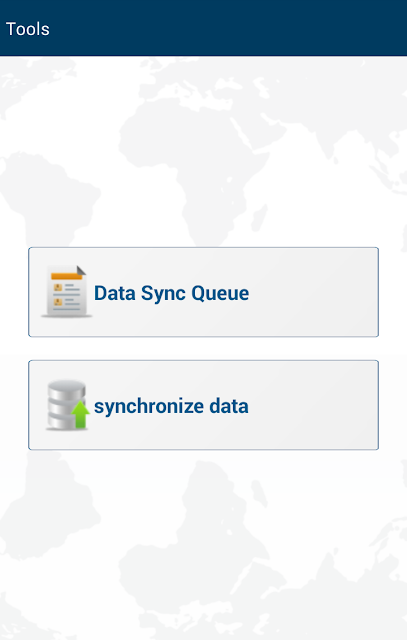Start the synchronize data button
The image size is (407, 640).
click(203, 405)
